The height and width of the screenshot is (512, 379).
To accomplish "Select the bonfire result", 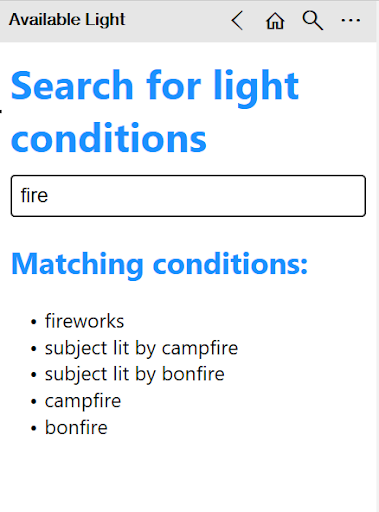I will tap(76, 427).
